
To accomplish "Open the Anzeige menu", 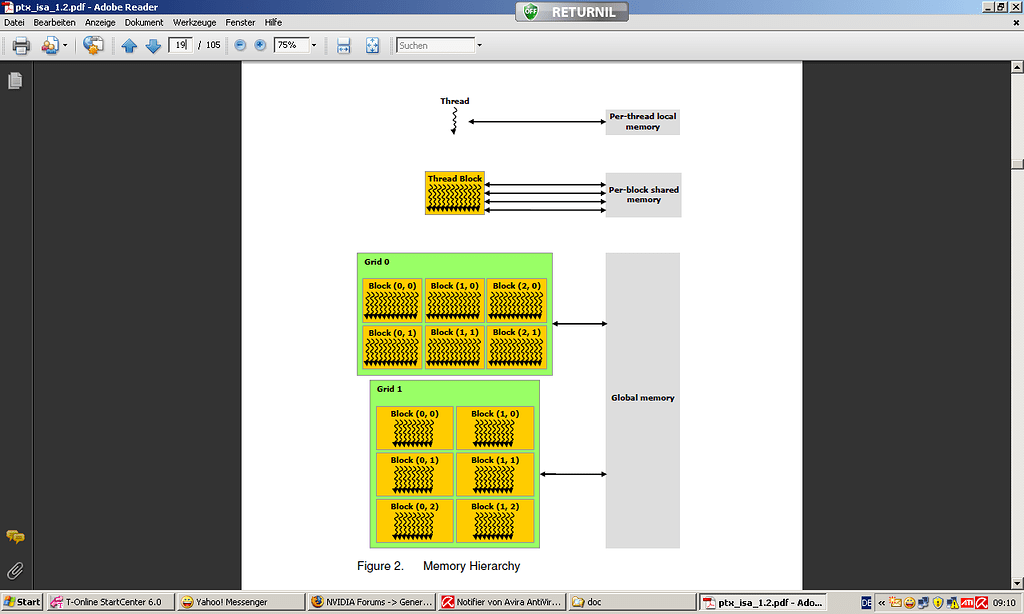I will coord(100,22).
